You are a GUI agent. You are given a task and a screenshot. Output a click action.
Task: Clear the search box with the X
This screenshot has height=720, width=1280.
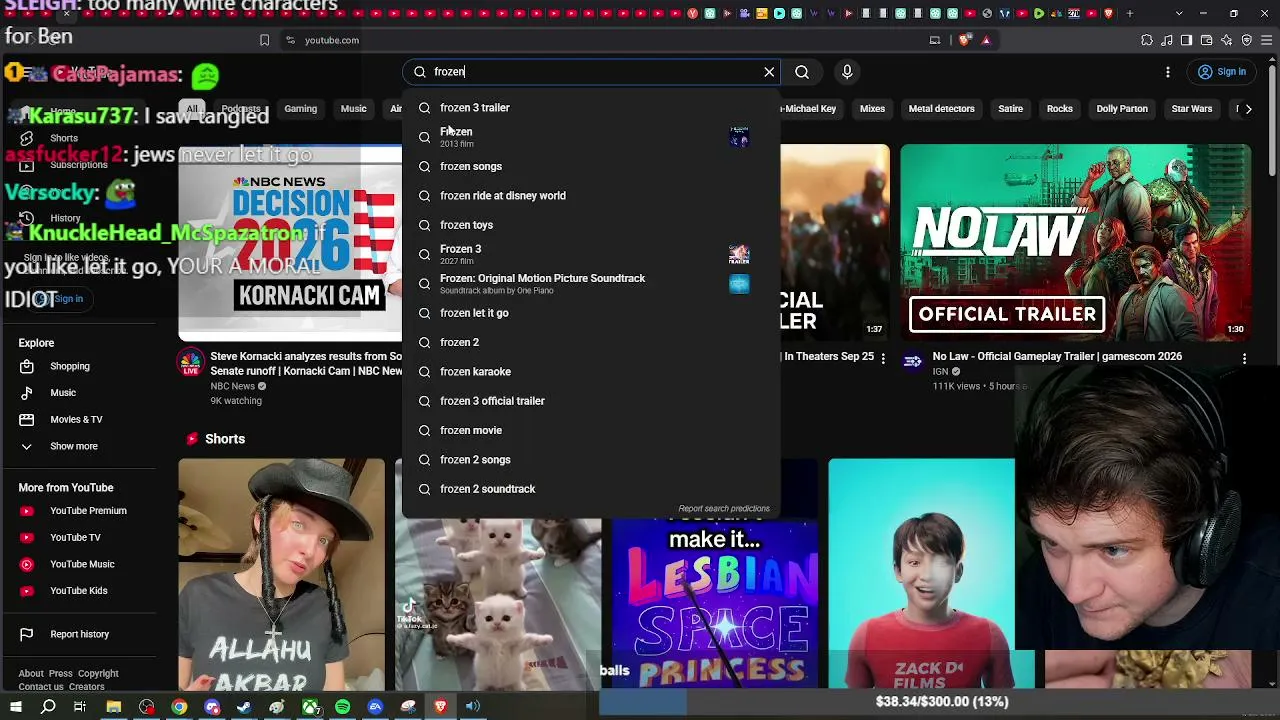tap(769, 72)
